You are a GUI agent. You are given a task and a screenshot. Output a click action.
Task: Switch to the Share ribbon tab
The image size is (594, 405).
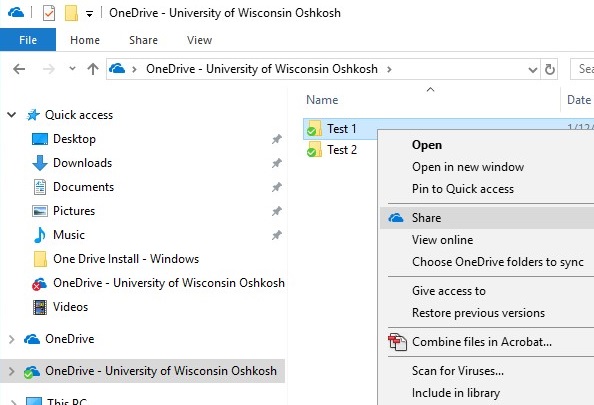143,40
